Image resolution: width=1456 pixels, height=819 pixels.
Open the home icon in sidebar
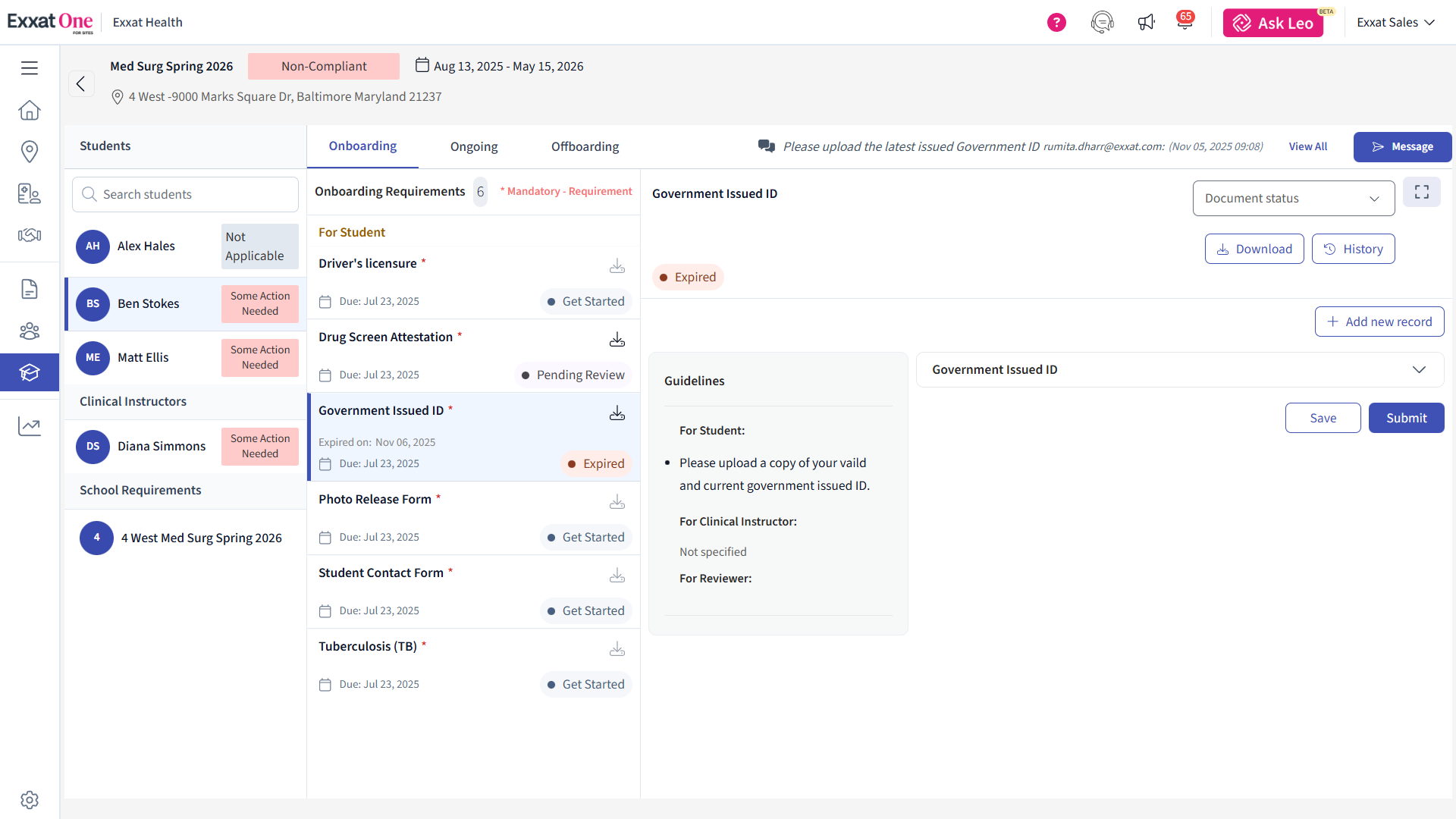[x=30, y=111]
